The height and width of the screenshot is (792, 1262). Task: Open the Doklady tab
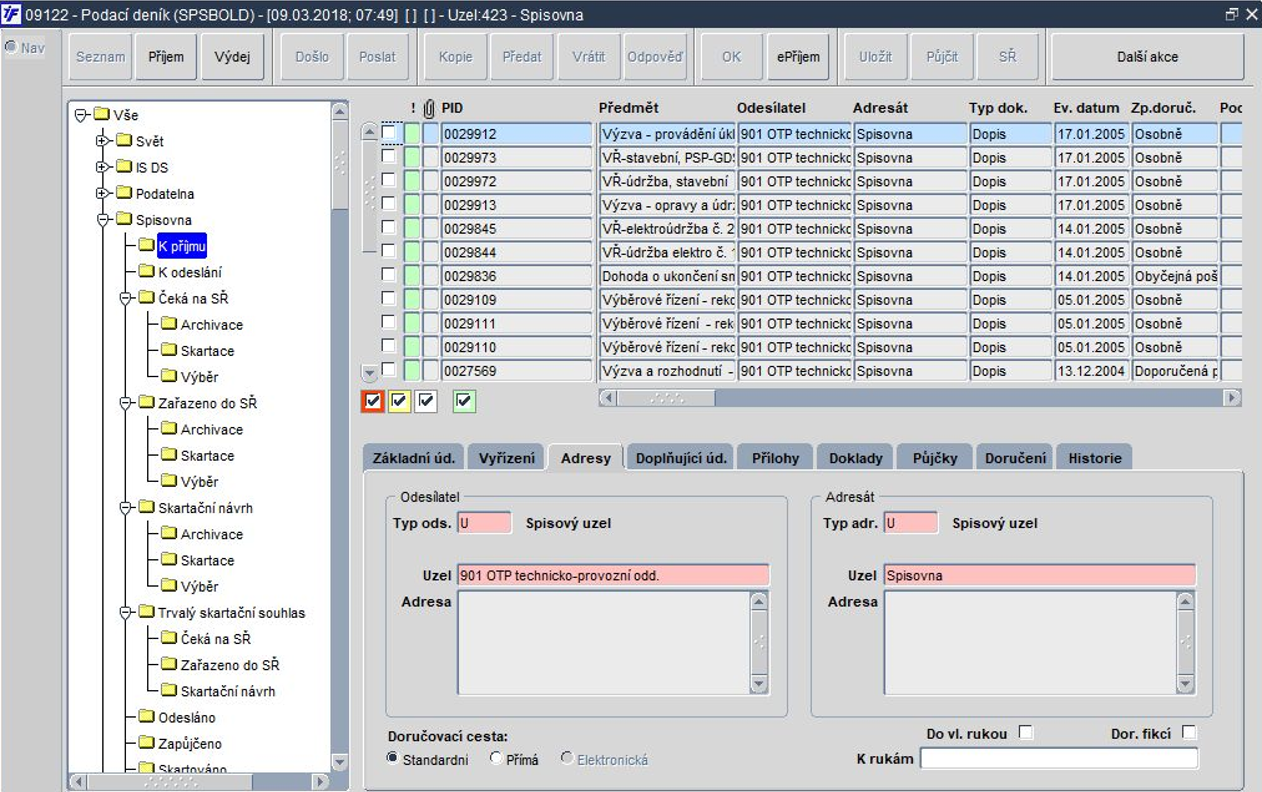[x=856, y=458]
